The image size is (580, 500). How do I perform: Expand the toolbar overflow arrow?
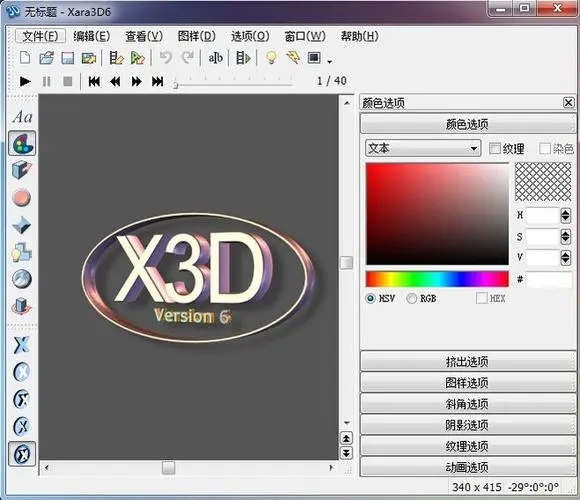330,61
